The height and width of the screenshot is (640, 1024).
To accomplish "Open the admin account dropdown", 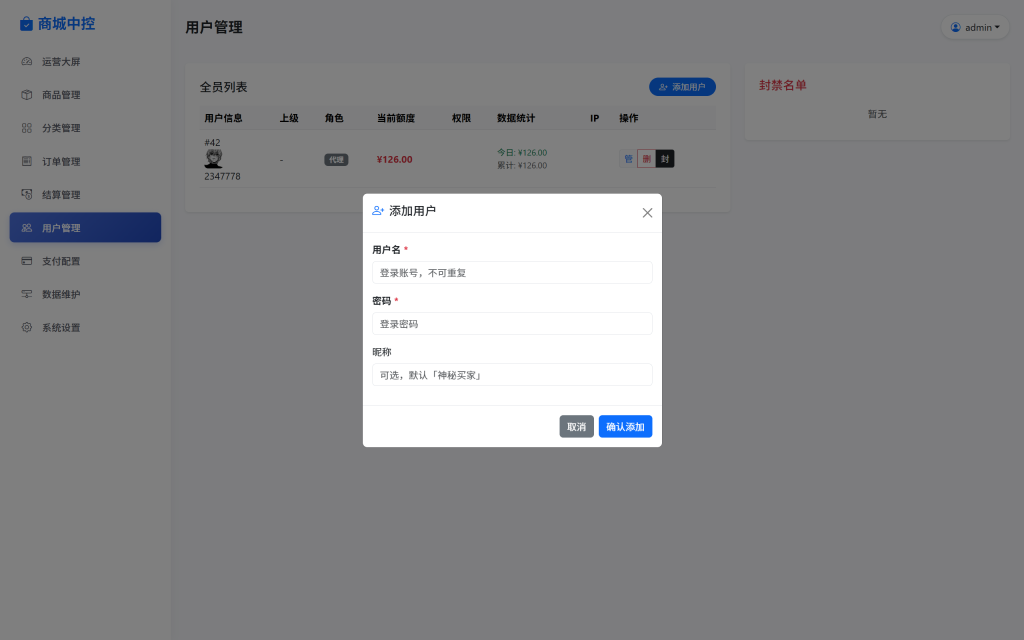I will pyautogui.click(x=975, y=27).
